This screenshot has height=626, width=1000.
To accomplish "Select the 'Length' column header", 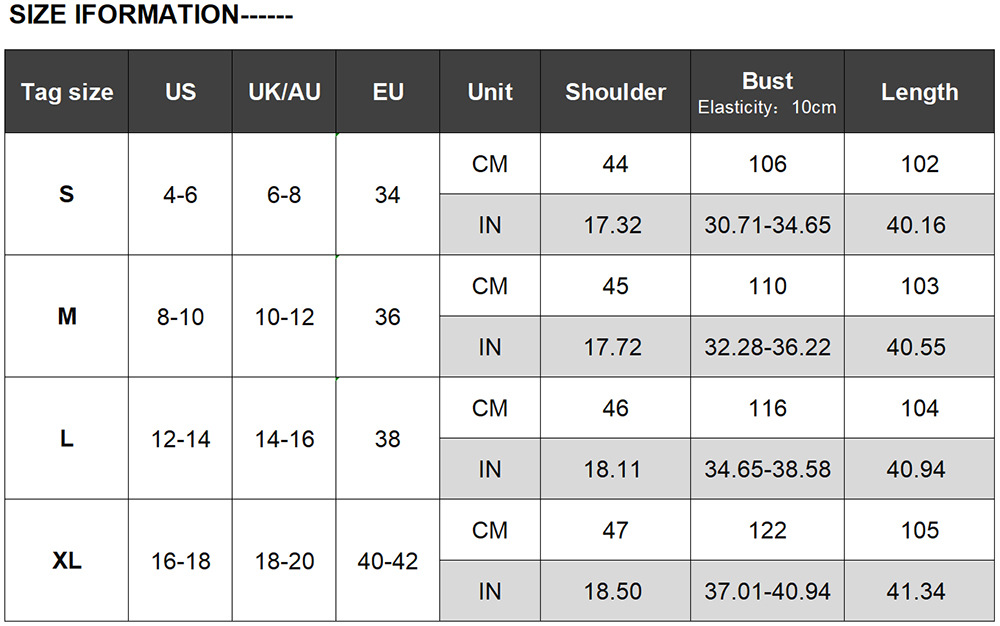I will coord(919,92).
